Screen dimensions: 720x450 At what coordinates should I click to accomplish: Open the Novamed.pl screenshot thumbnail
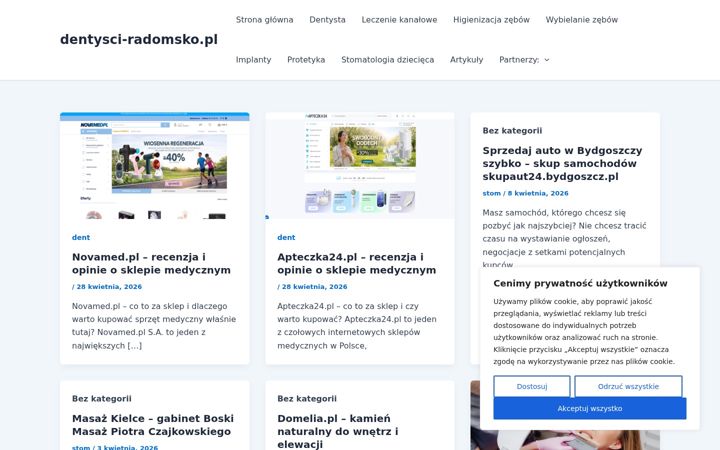[x=155, y=165]
